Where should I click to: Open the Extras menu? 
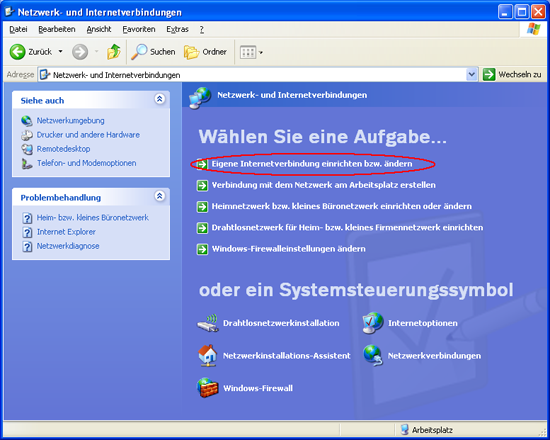click(x=177, y=29)
